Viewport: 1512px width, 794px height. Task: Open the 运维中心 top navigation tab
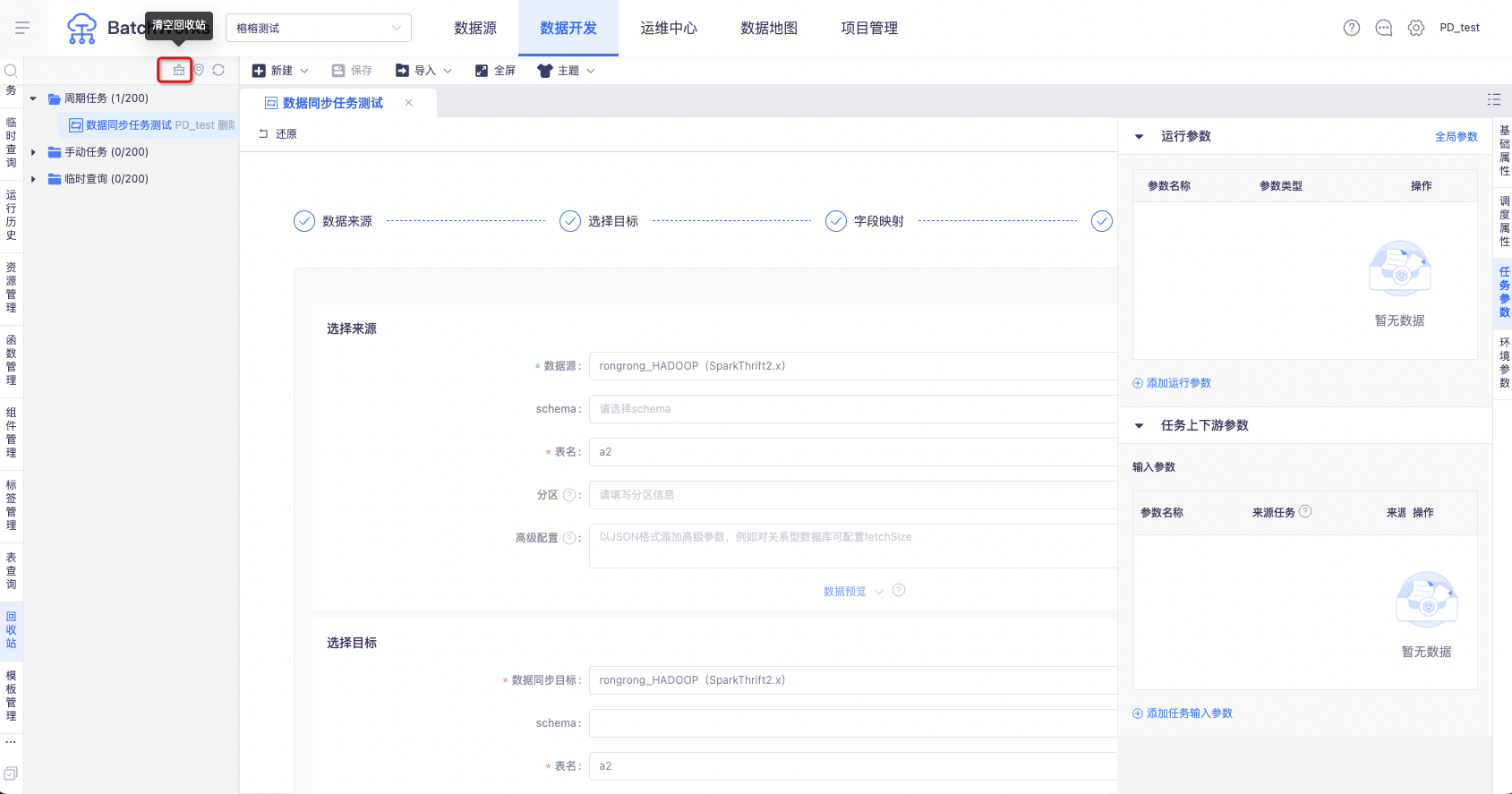pyautogui.click(x=669, y=28)
